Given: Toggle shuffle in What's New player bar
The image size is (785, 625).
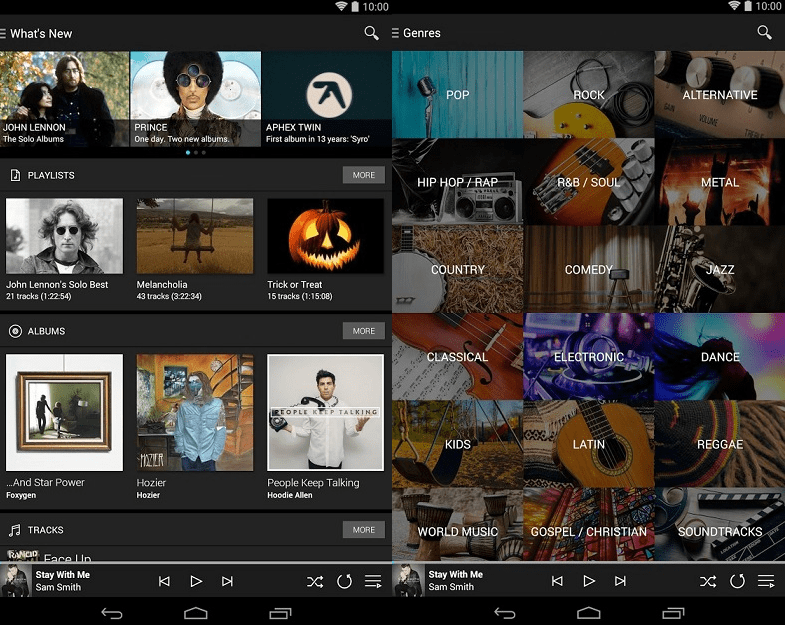Looking at the screenshot, I should coord(315,581).
